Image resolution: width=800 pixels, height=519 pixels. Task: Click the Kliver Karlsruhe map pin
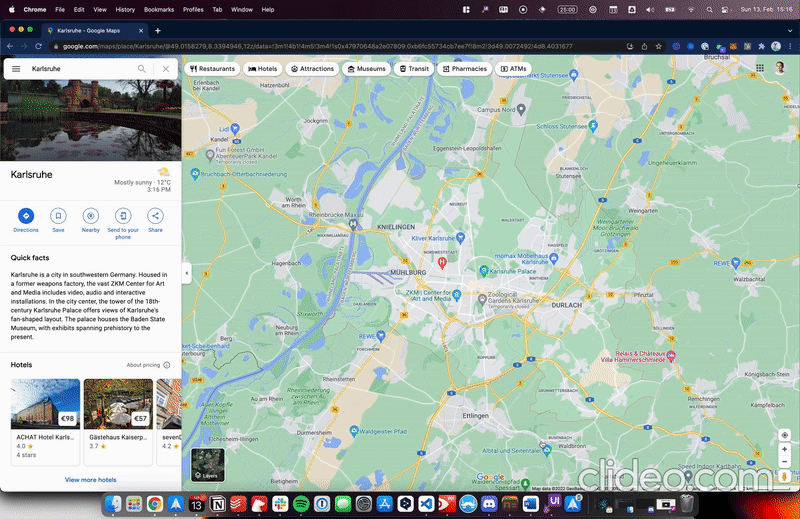point(460,237)
